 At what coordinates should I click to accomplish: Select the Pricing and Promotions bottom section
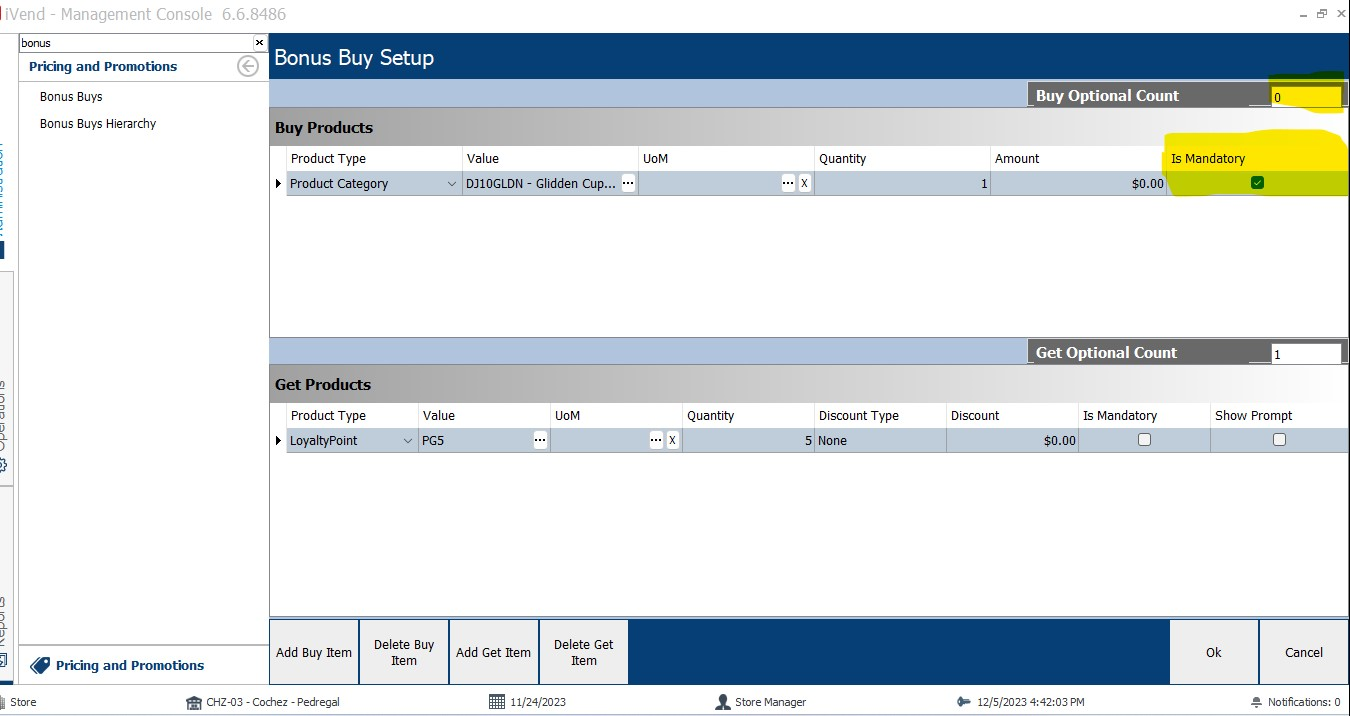click(144, 665)
